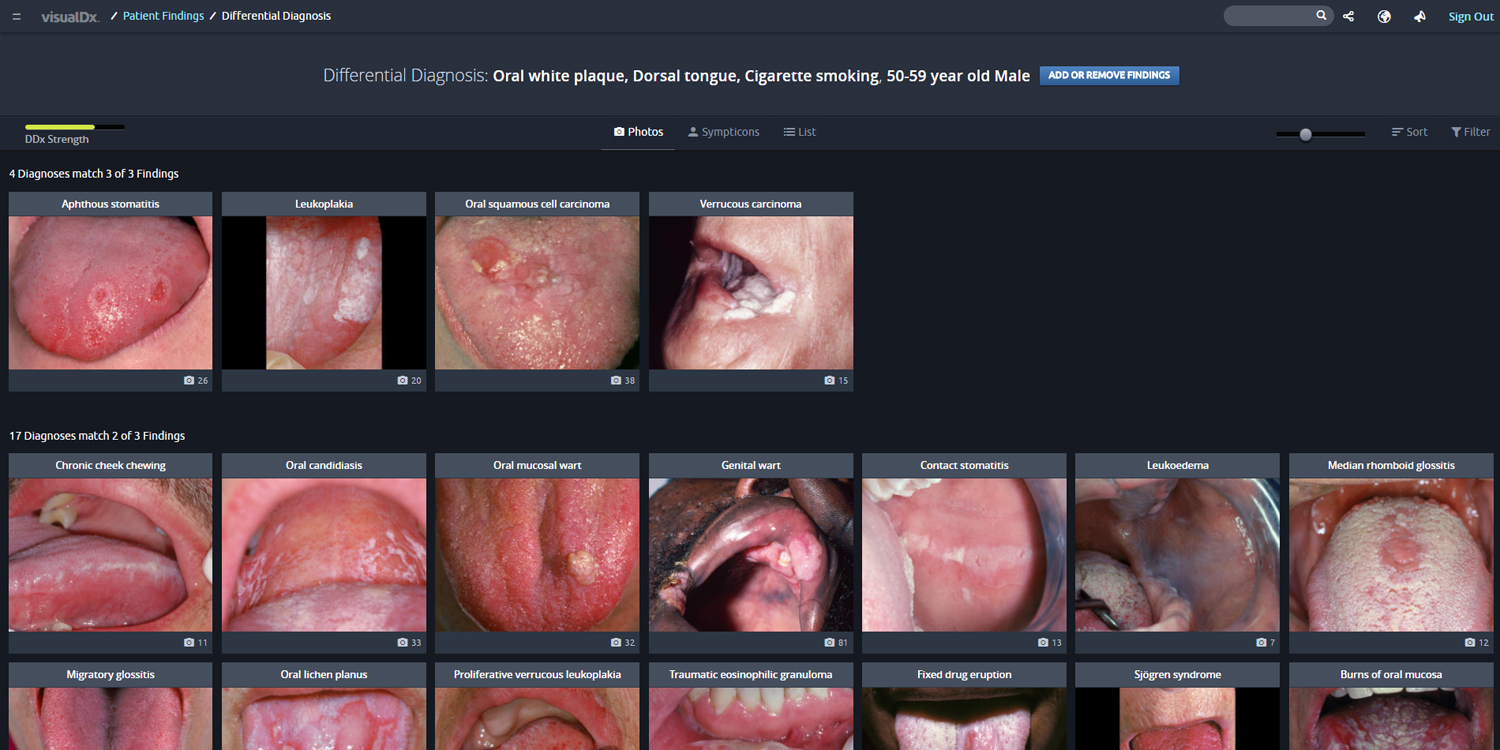Go to Patient Findings breadcrumb
Screen dimensions: 1500x750
pyautogui.click(x=163, y=16)
